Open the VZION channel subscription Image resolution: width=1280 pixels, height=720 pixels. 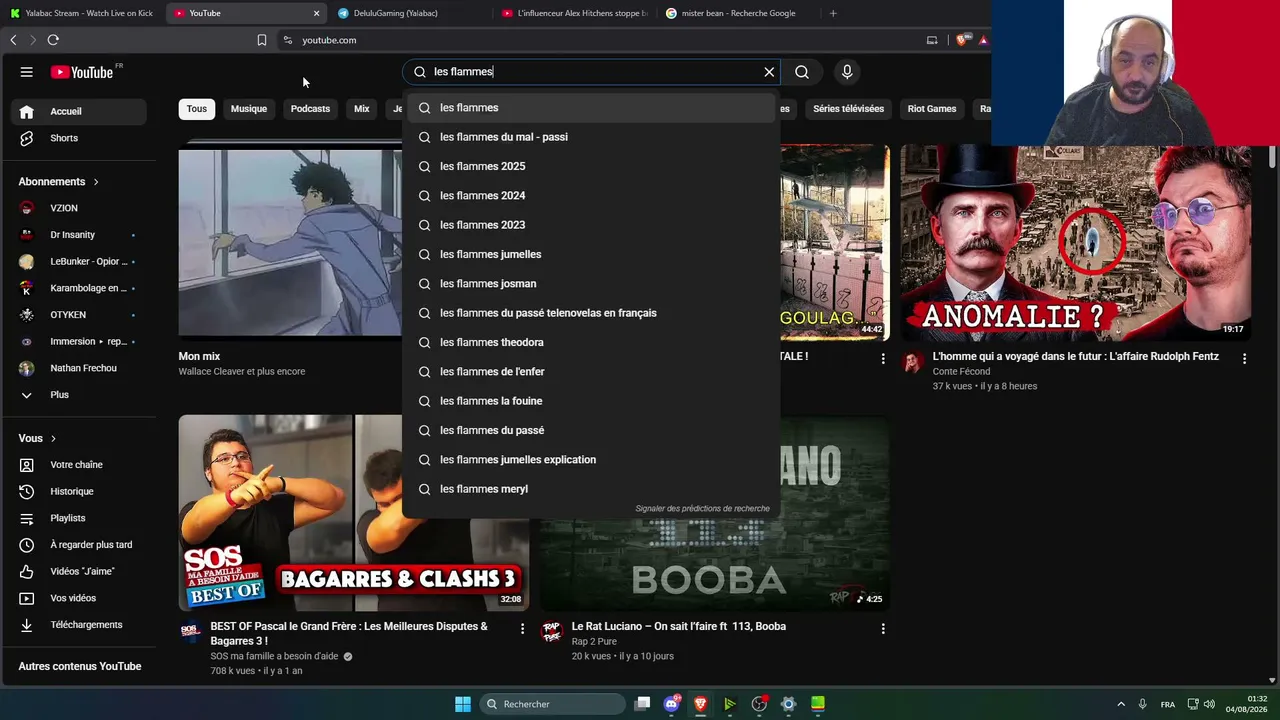tap(78, 208)
